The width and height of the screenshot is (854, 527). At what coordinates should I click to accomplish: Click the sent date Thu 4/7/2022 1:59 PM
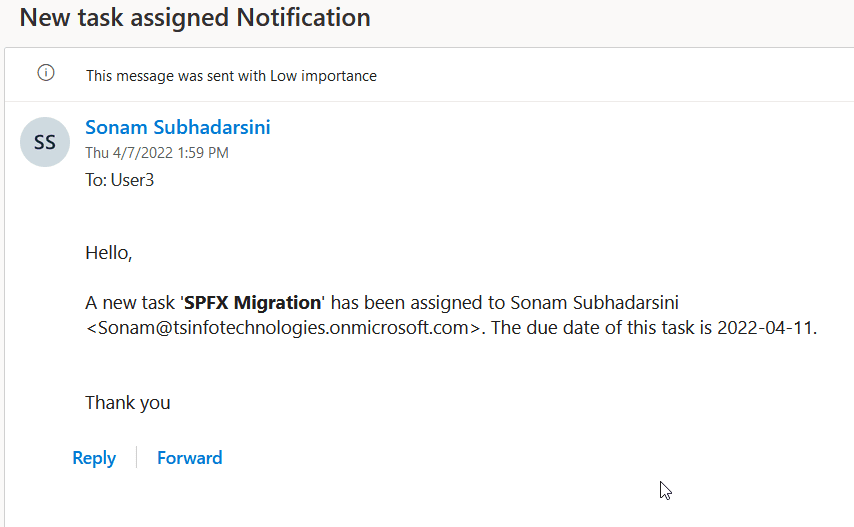tap(157, 153)
